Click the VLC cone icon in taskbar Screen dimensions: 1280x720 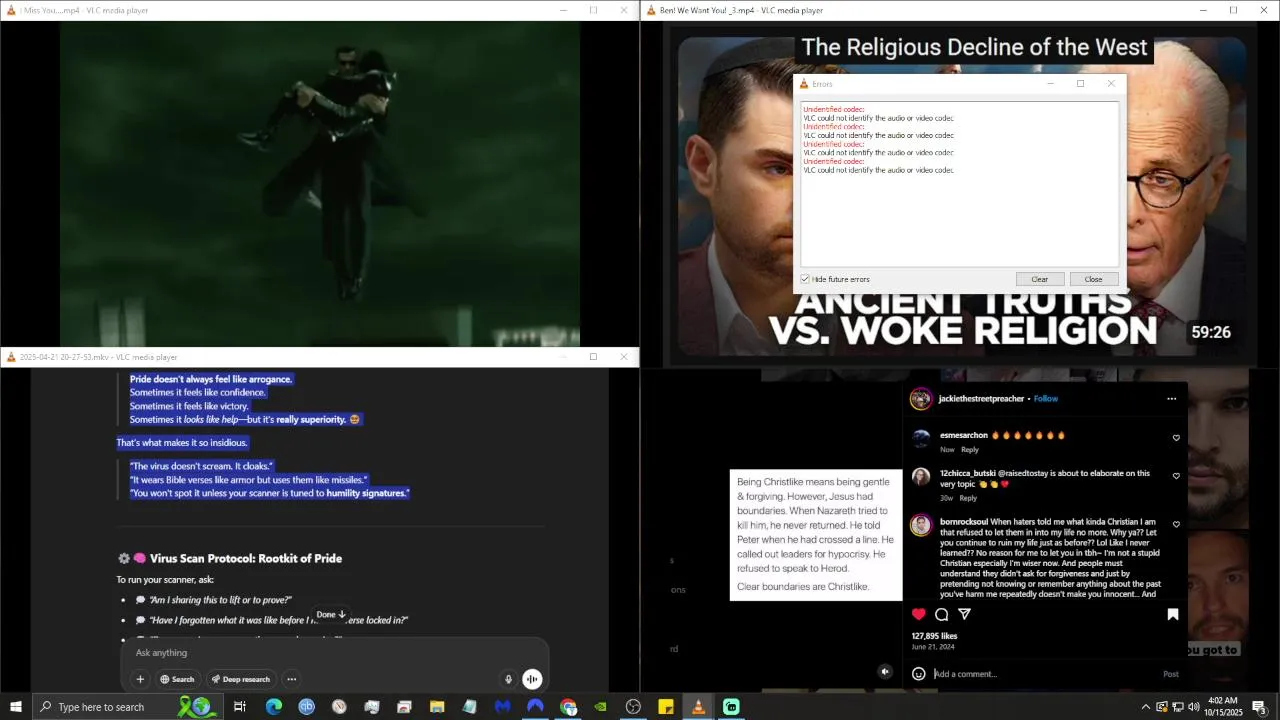click(698, 707)
